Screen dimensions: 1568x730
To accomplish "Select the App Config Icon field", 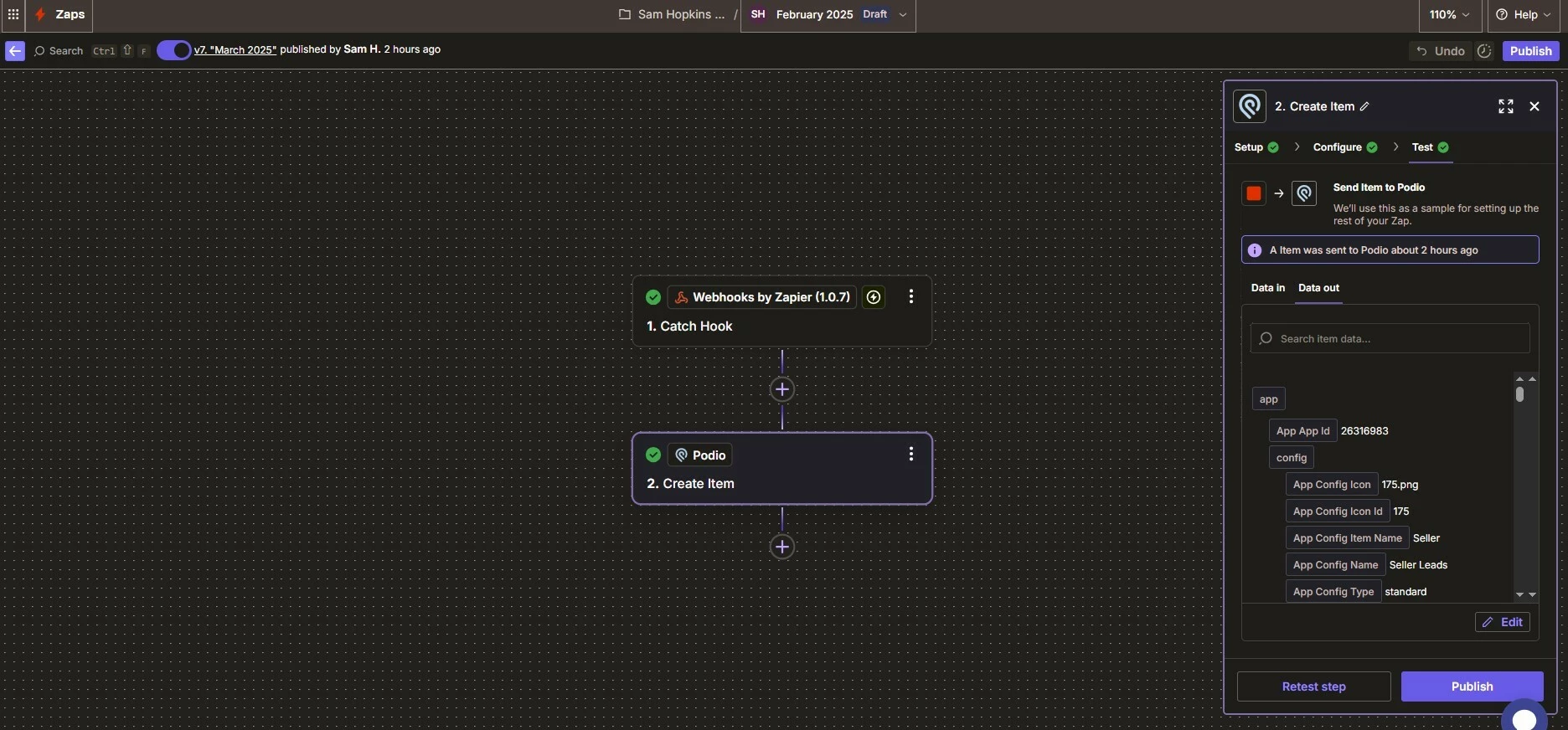I will (x=1332, y=485).
